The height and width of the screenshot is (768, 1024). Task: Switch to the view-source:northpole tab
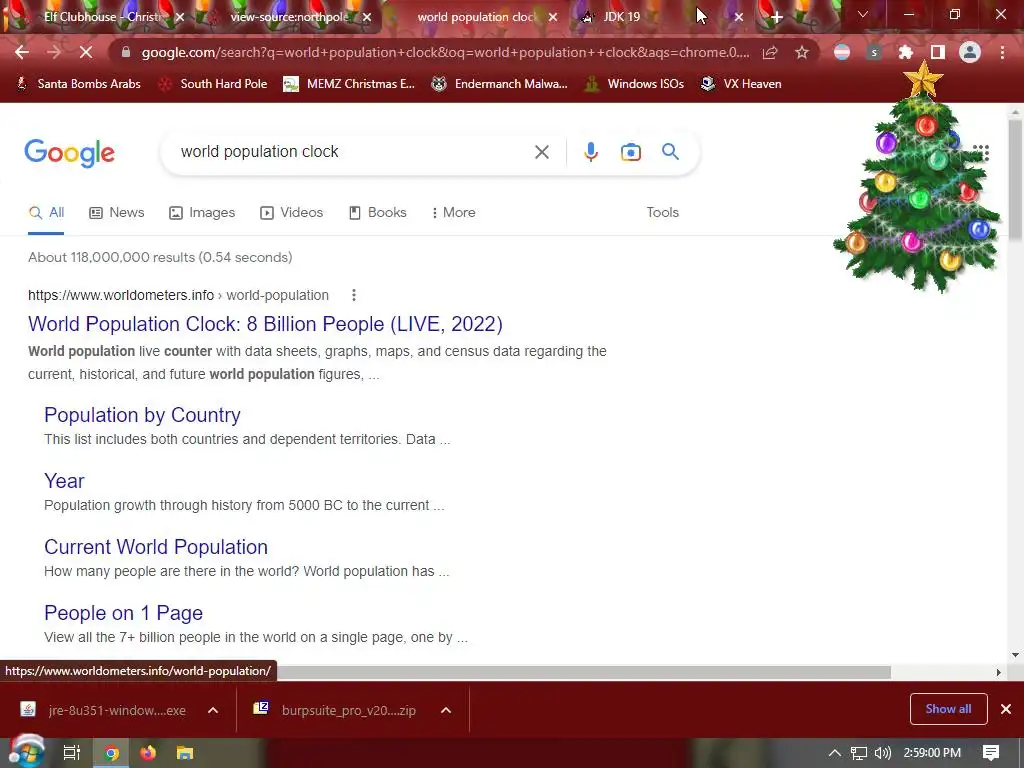[x=287, y=18]
